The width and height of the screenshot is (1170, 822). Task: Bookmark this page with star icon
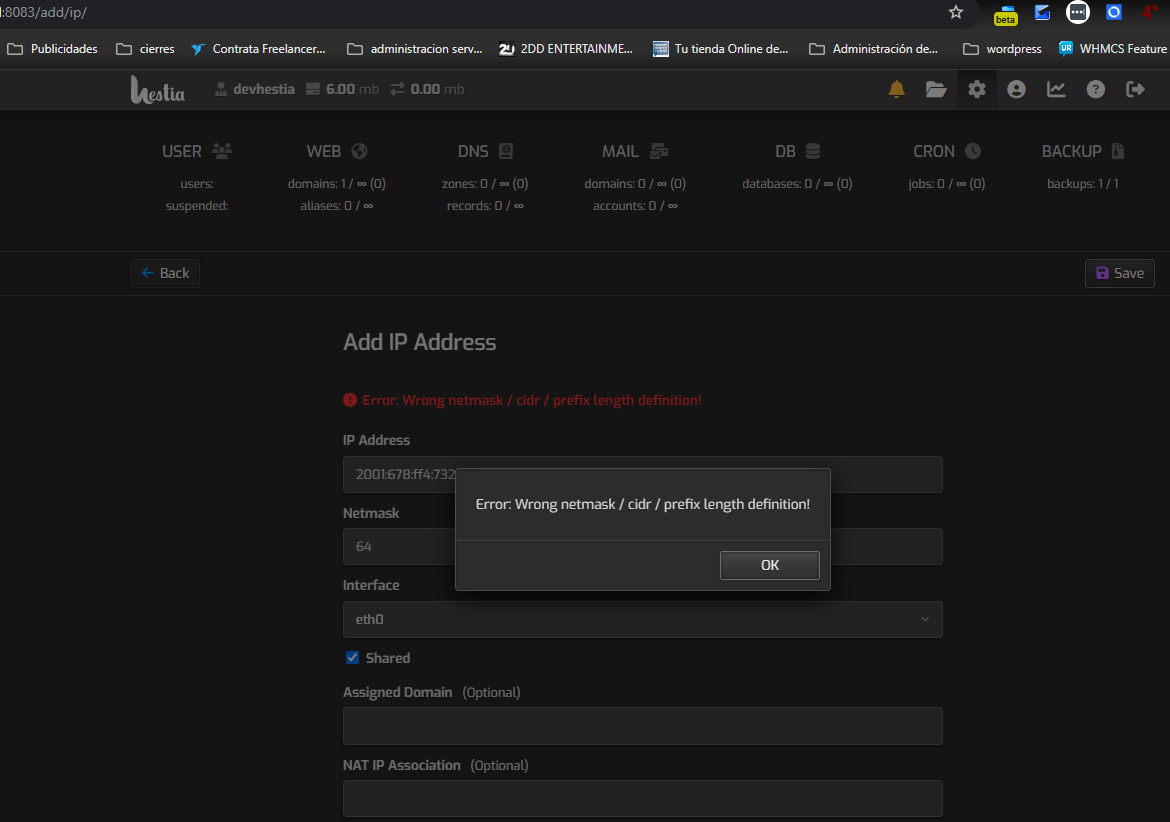click(x=956, y=12)
